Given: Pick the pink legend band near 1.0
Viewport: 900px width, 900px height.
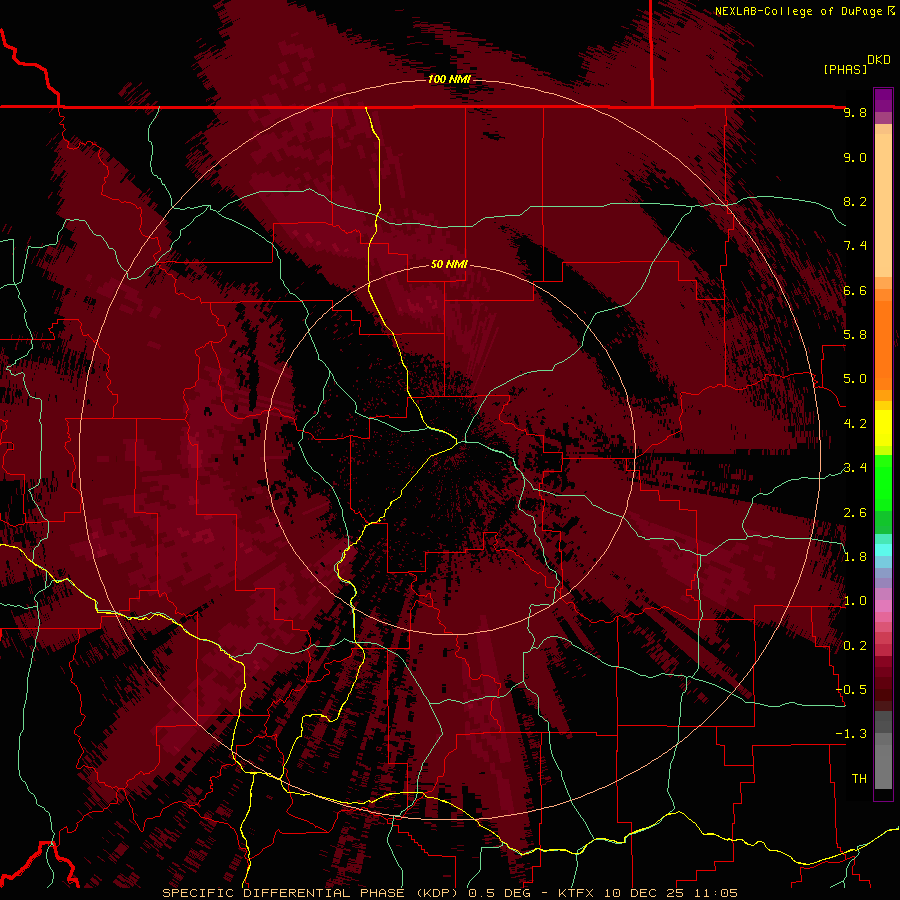Looking at the screenshot, I should 883,606.
